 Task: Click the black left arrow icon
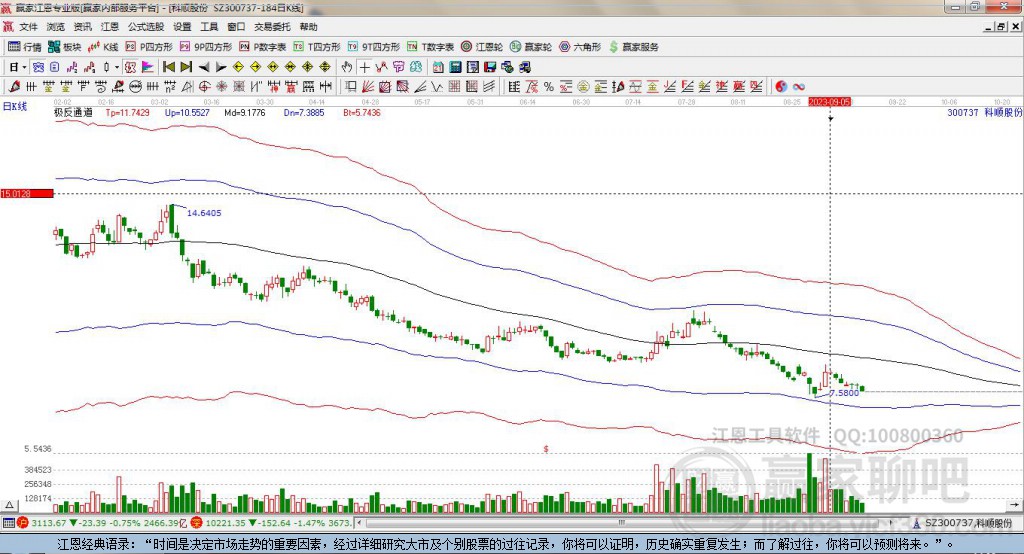[204, 67]
